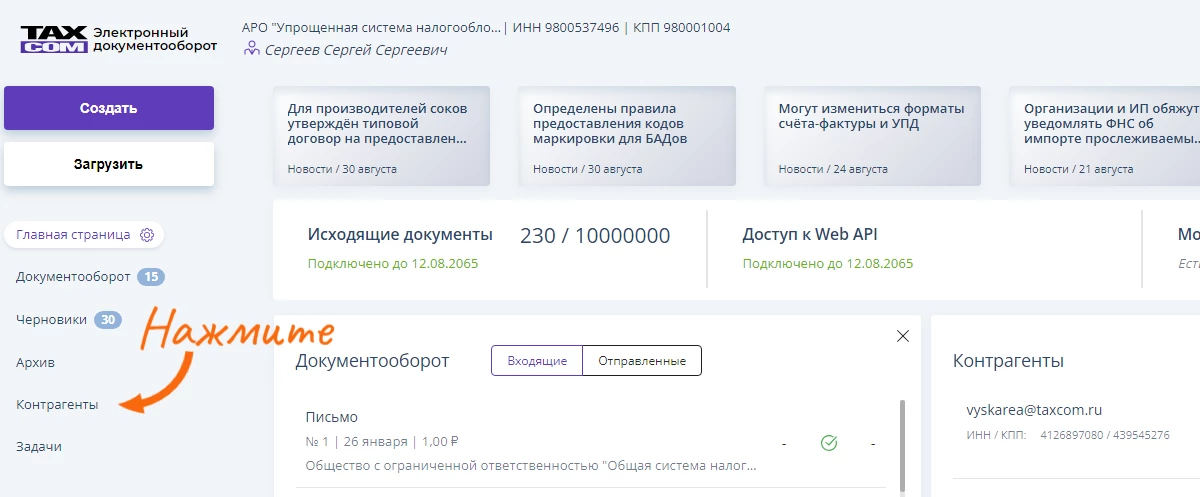This screenshot has width=1200, height=497.
Task: Open Контрагенты in the sidebar
Action: click(x=57, y=405)
